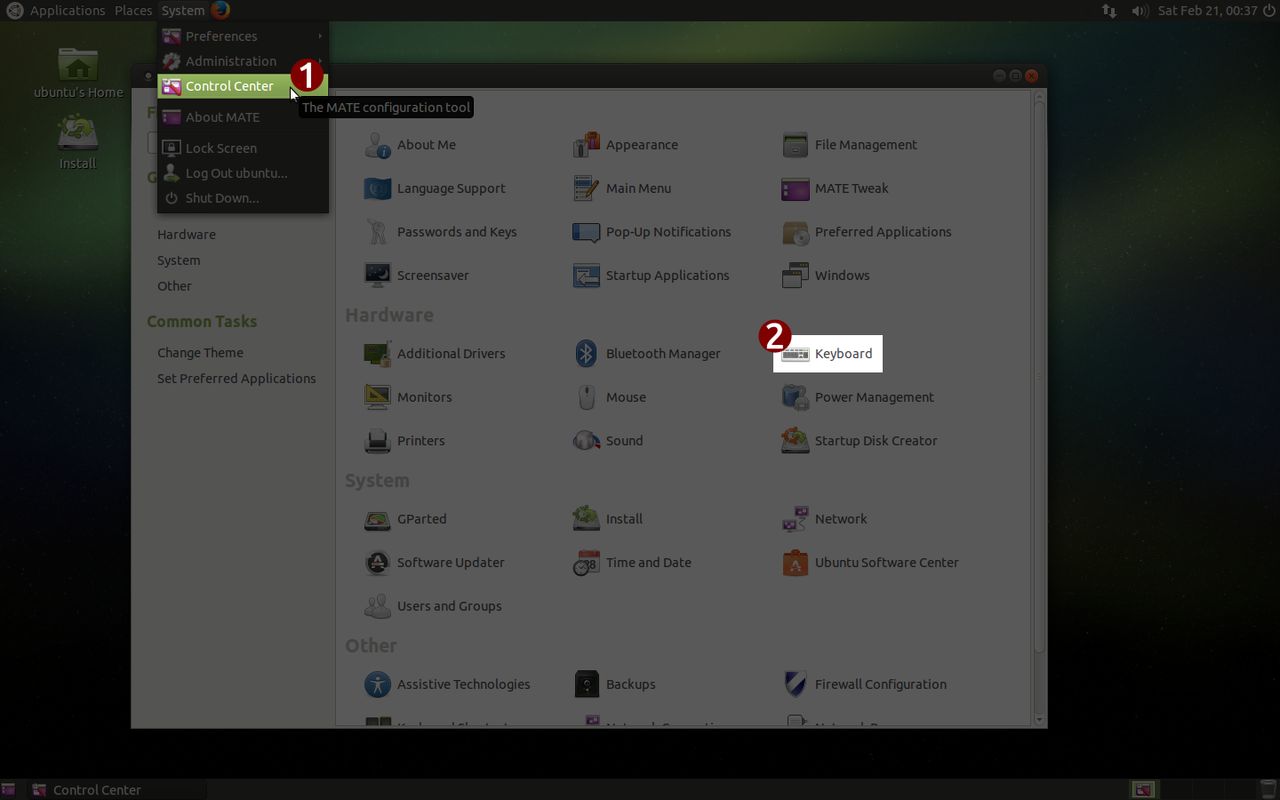Click Set Preferred Applications common task
The width and height of the screenshot is (1280, 800).
236,379
